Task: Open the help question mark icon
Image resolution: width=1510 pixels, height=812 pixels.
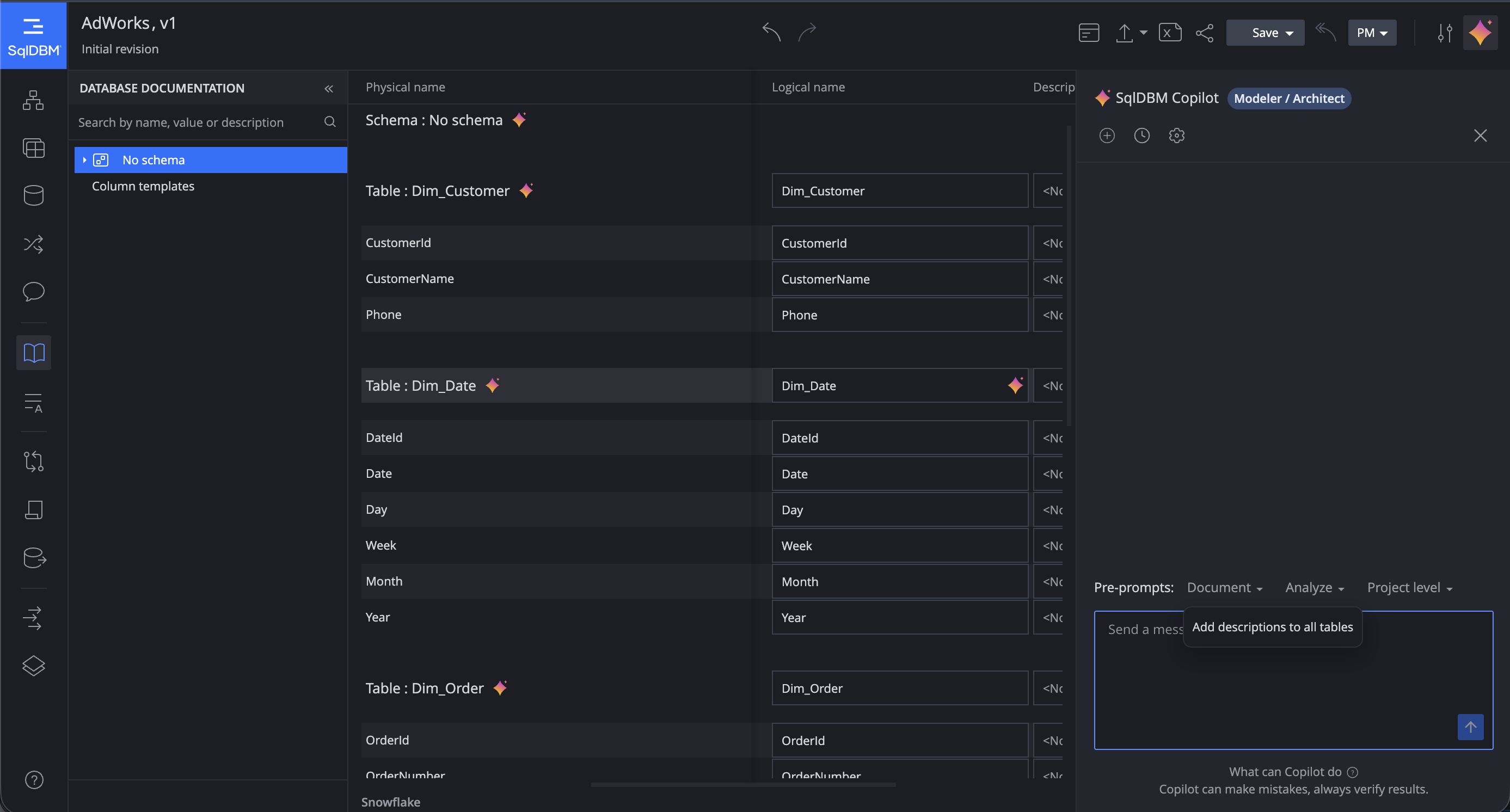Action: coord(34,780)
